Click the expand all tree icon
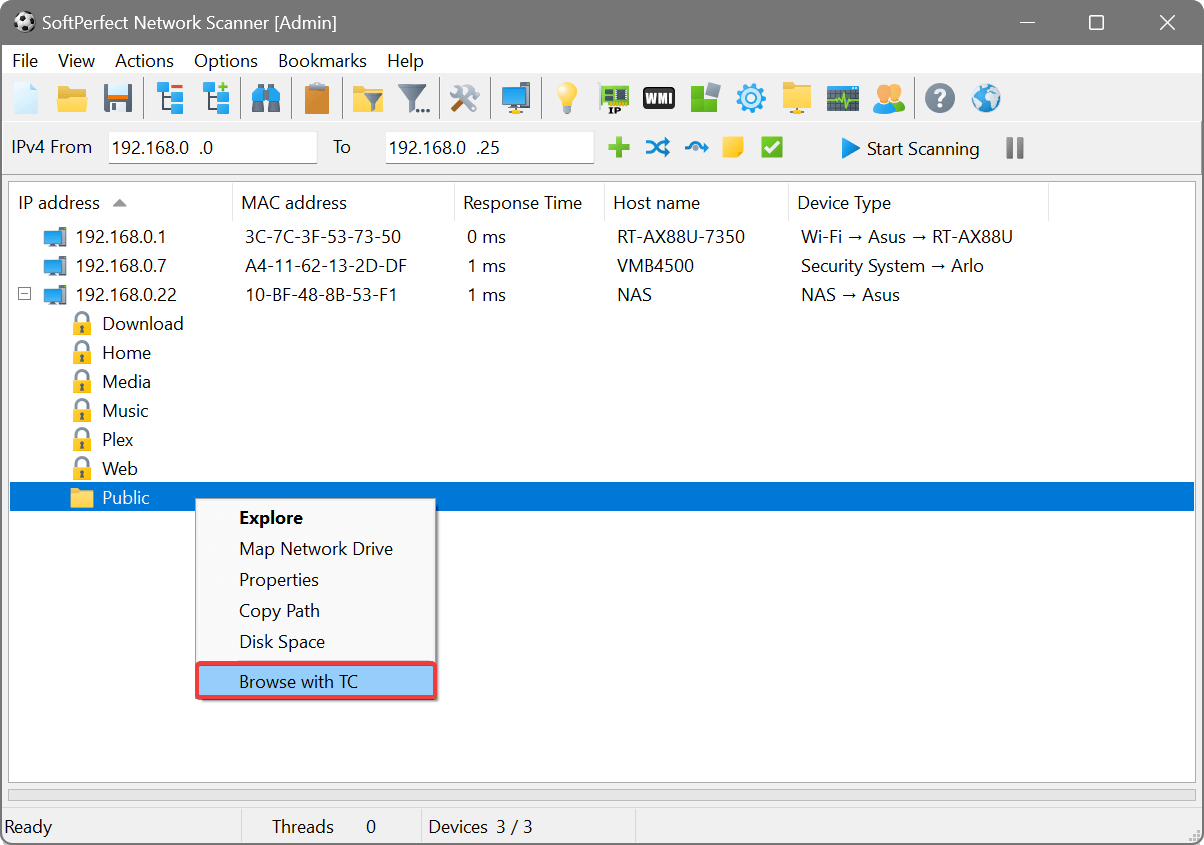The image size is (1204, 845). (x=216, y=98)
